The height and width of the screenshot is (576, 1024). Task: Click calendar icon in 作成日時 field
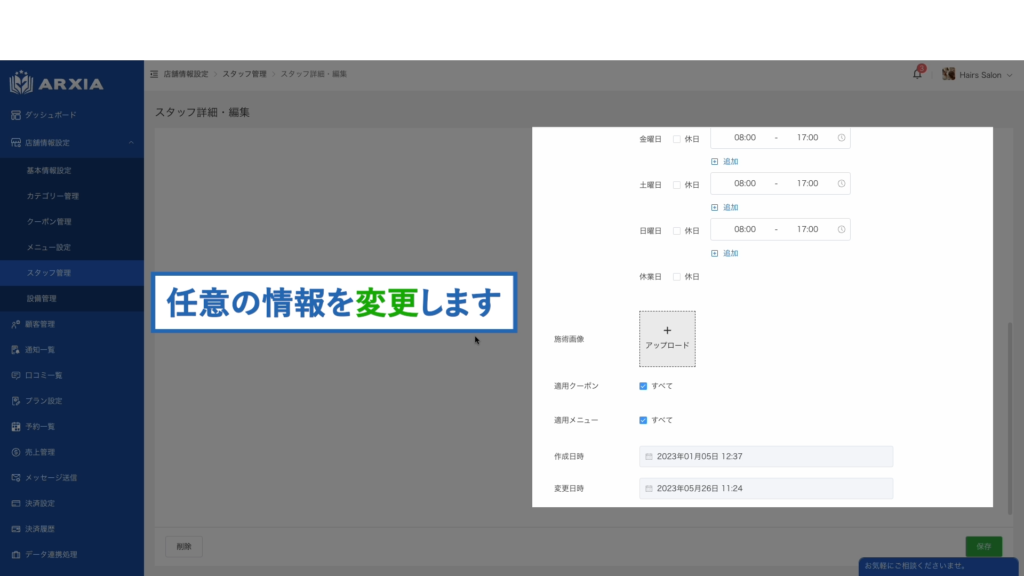648,456
